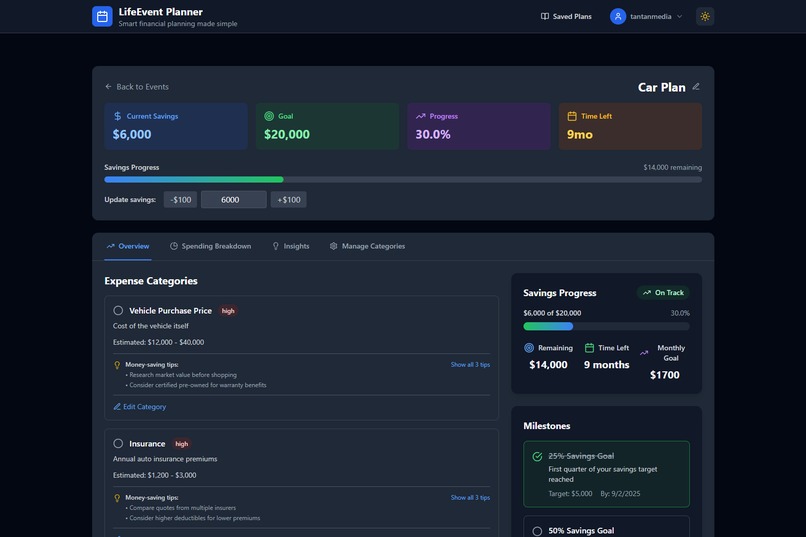
Task: Decrease savings with the -$100 button
Action: click(180, 199)
